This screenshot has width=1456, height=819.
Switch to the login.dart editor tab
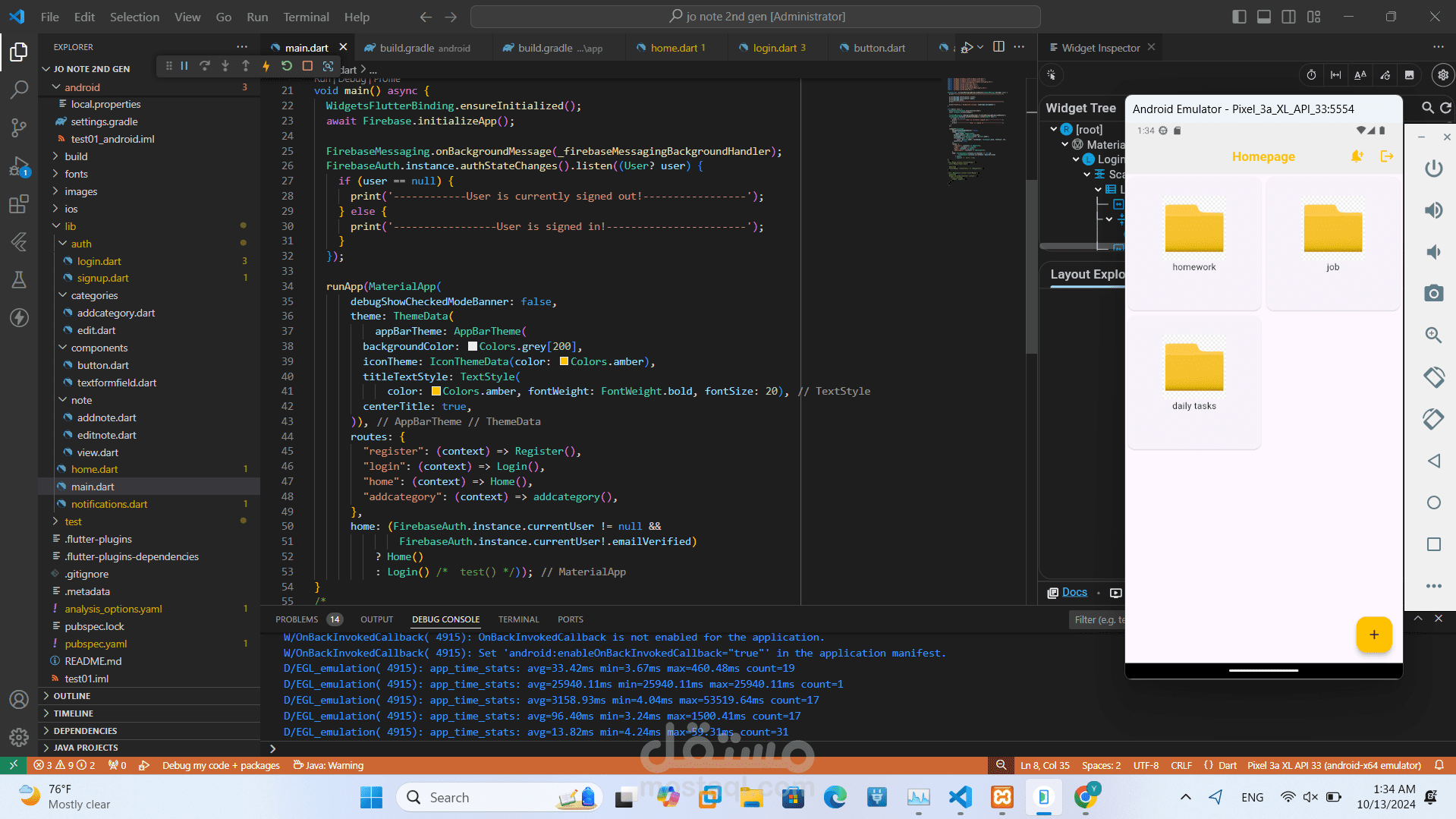(774, 48)
